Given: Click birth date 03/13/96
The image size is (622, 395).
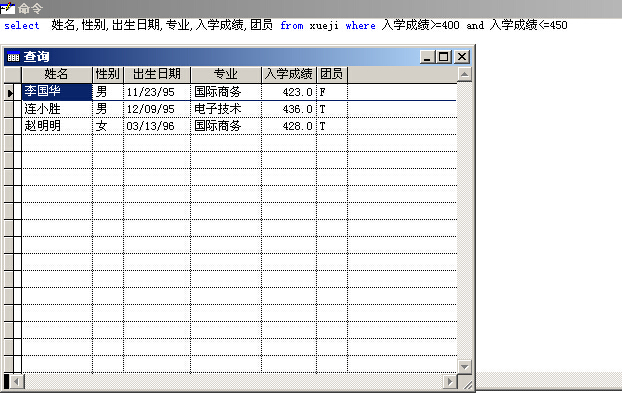Looking at the screenshot, I should click(157, 126).
